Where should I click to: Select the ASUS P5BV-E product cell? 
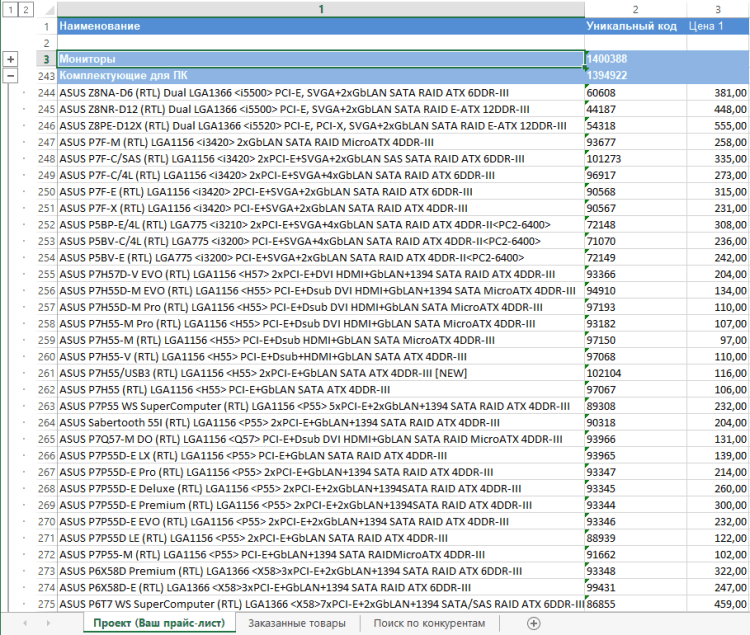click(x=321, y=258)
